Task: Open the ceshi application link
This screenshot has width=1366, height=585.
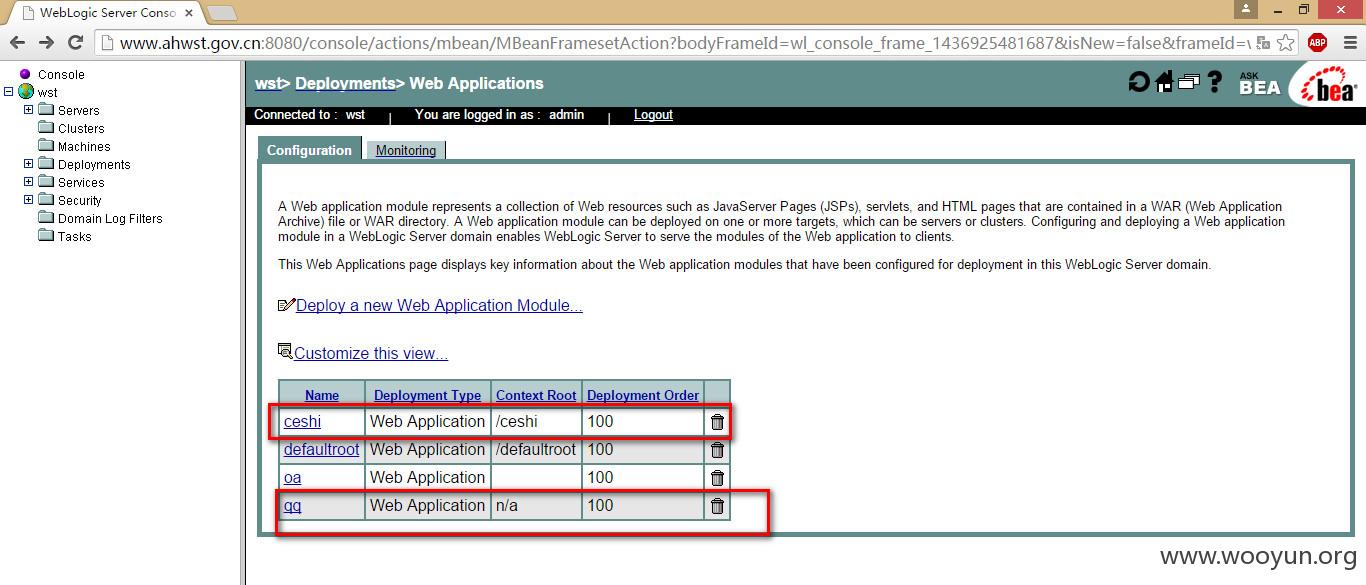Action: (302, 422)
